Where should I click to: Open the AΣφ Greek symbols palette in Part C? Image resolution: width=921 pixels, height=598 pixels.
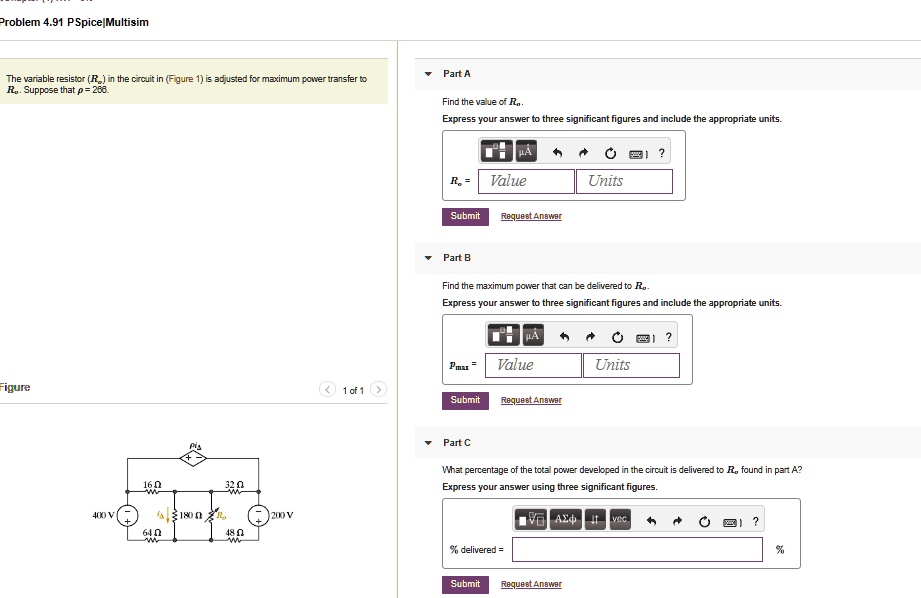point(565,519)
